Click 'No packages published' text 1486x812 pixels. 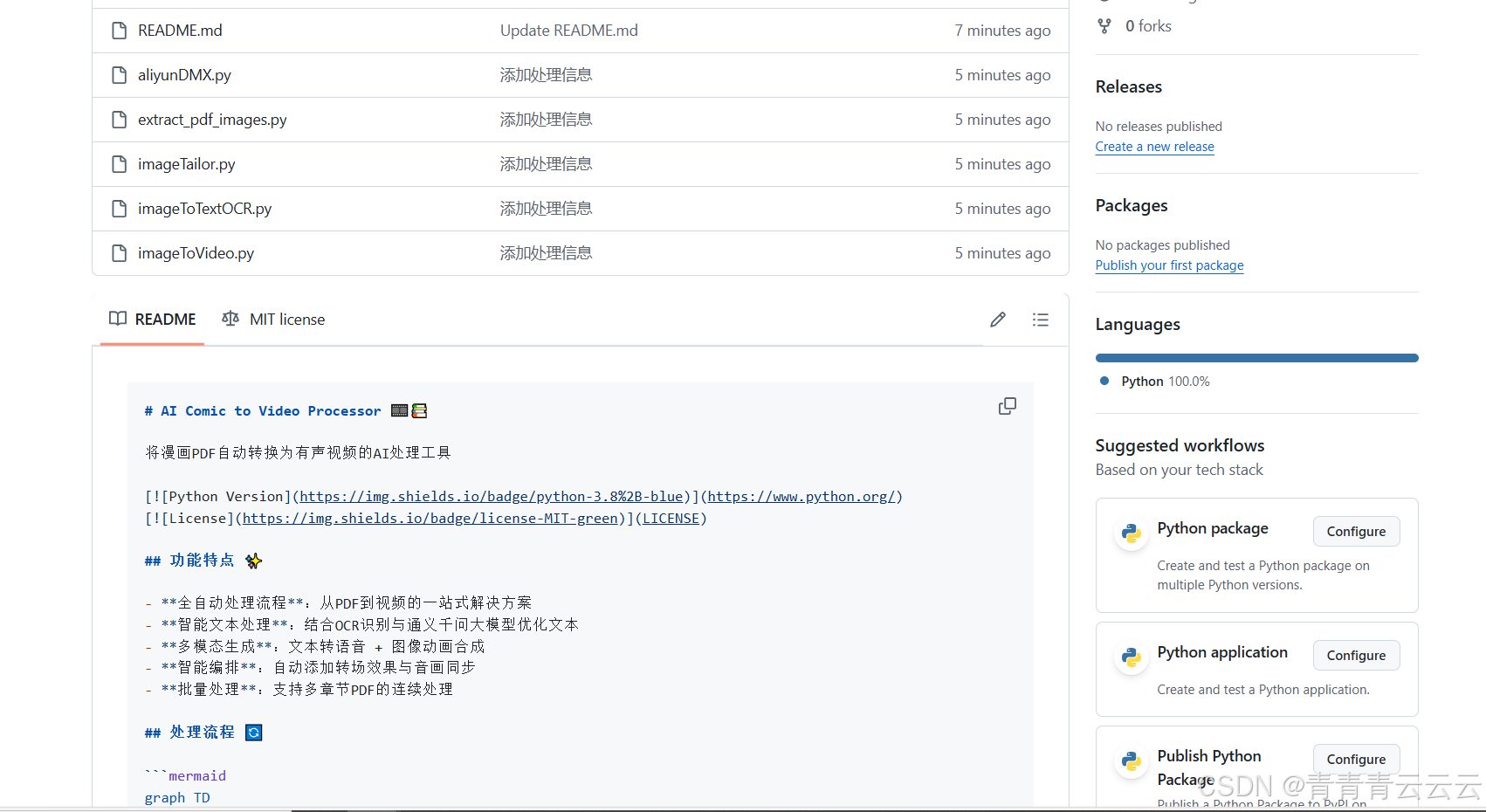coord(1163,245)
